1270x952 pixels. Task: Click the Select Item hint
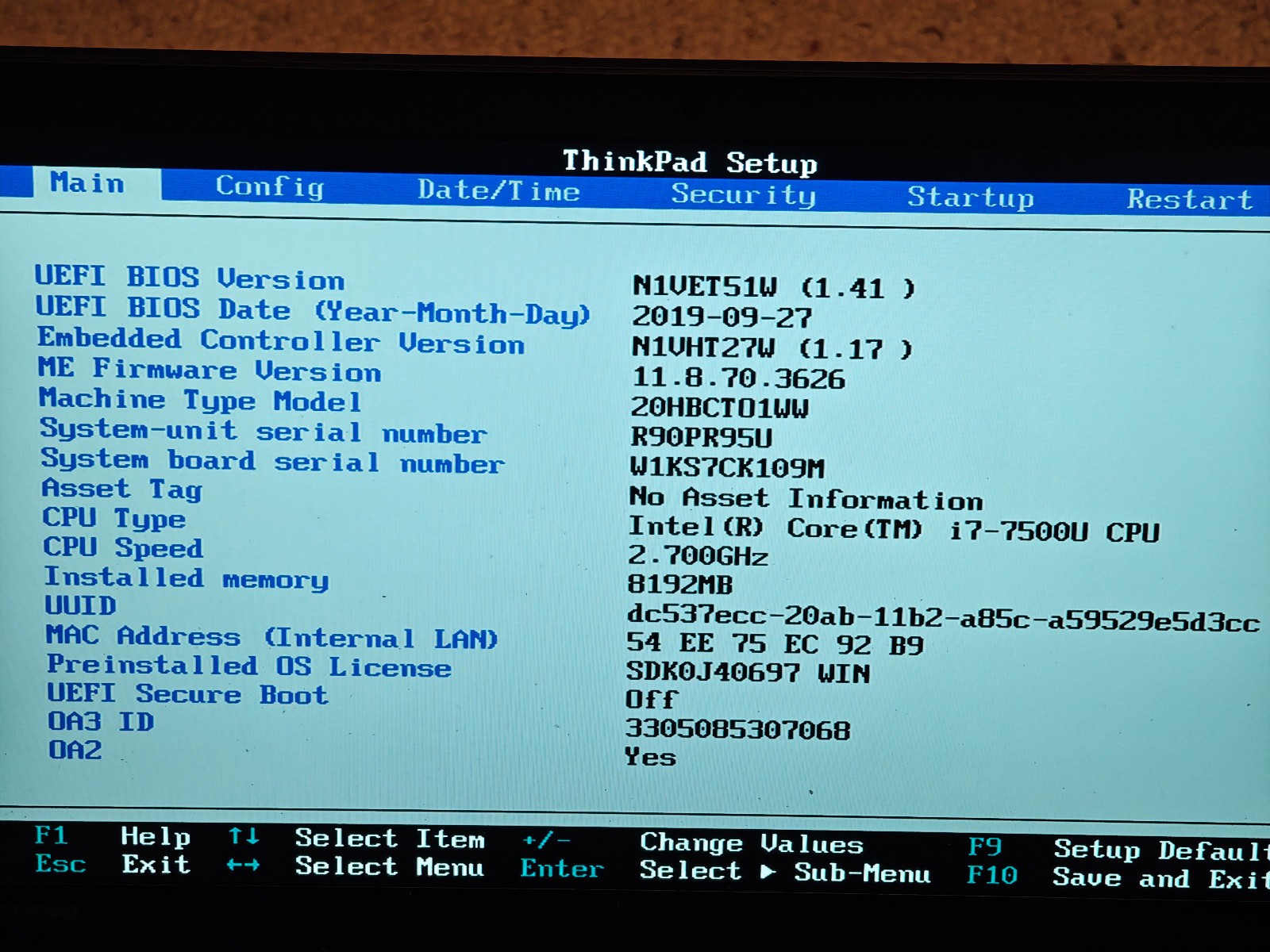(390, 839)
